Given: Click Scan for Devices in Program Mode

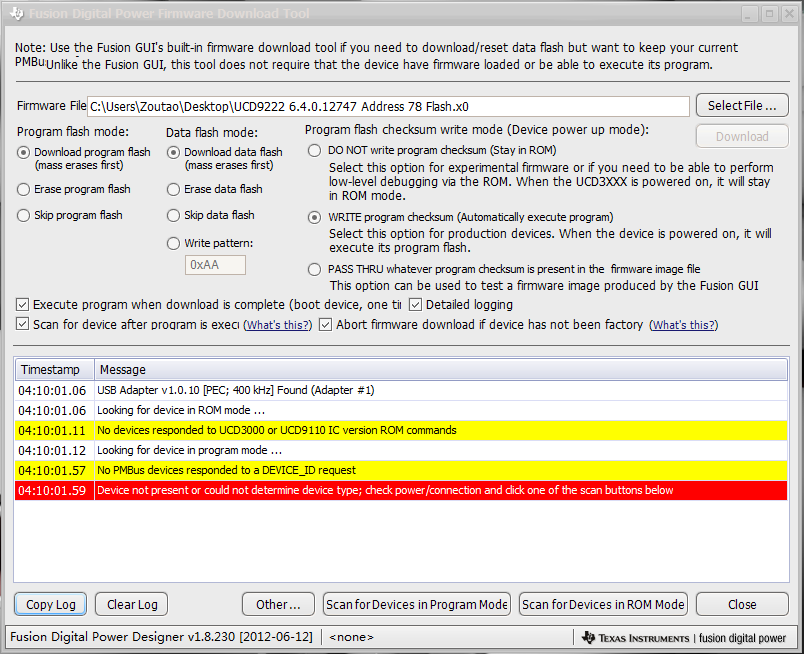Looking at the screenshot, I should 417,605.
